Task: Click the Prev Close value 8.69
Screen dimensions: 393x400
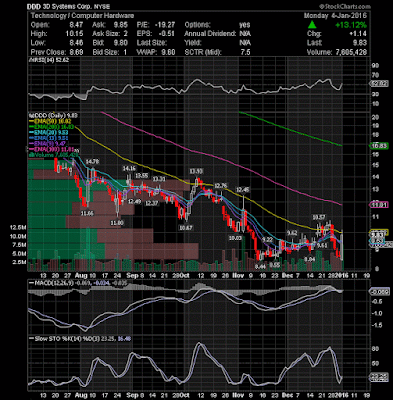Action: coord(77,52)
